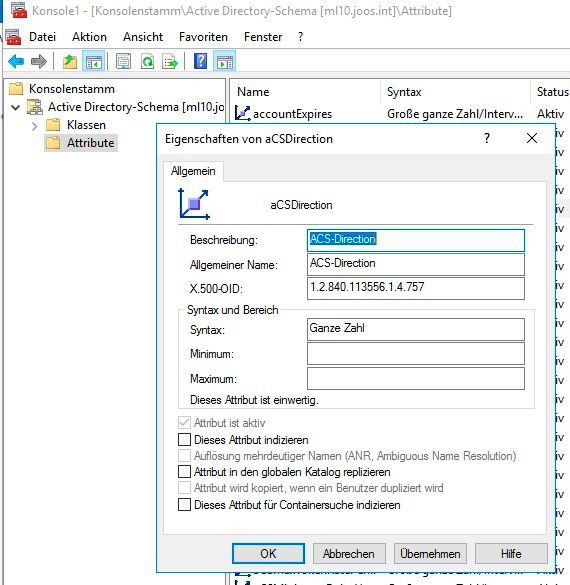Click the Properties toolbar icon
Image resolution: width=570 pixels, height=585 pixels.
(x=123, y=61)
